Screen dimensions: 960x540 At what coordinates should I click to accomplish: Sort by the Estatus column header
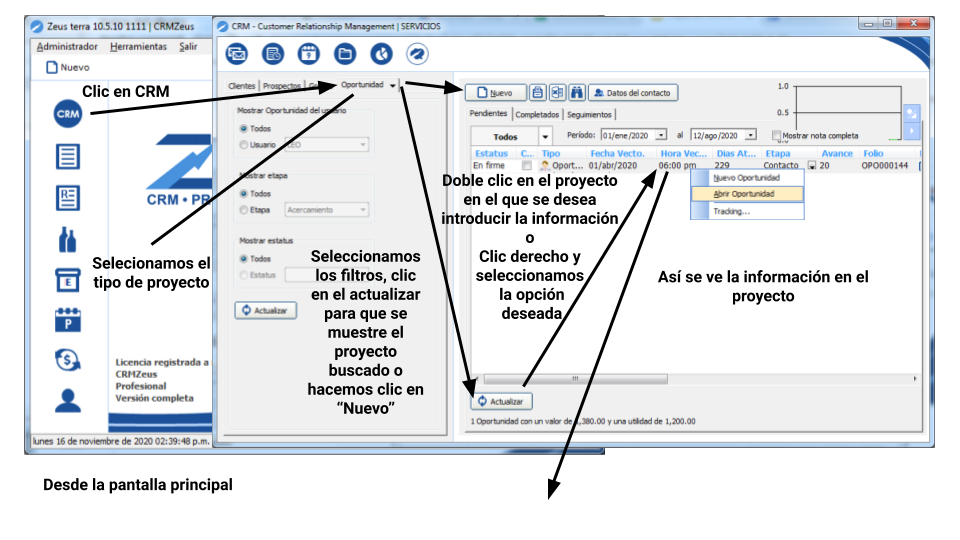coord(492,154)
